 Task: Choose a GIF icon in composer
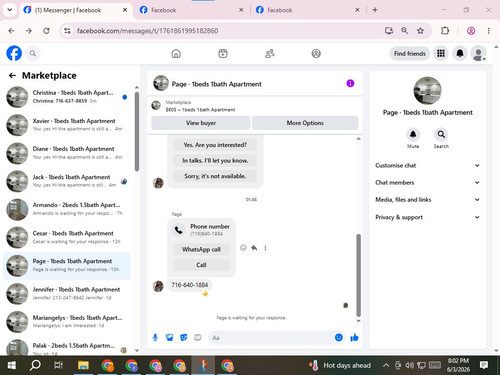(x=198, y=338)
